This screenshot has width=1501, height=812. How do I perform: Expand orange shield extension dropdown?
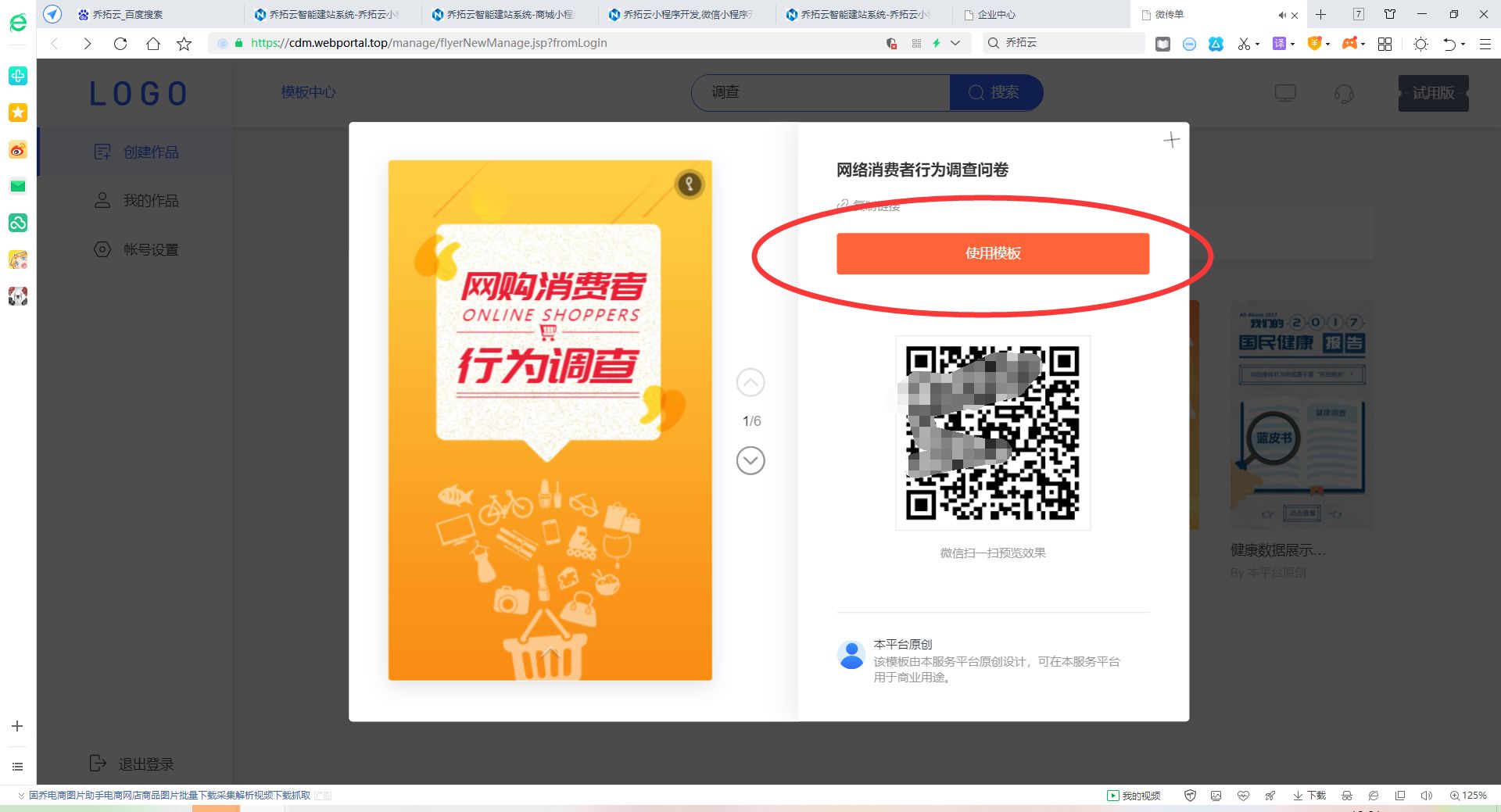(1327, 45)
